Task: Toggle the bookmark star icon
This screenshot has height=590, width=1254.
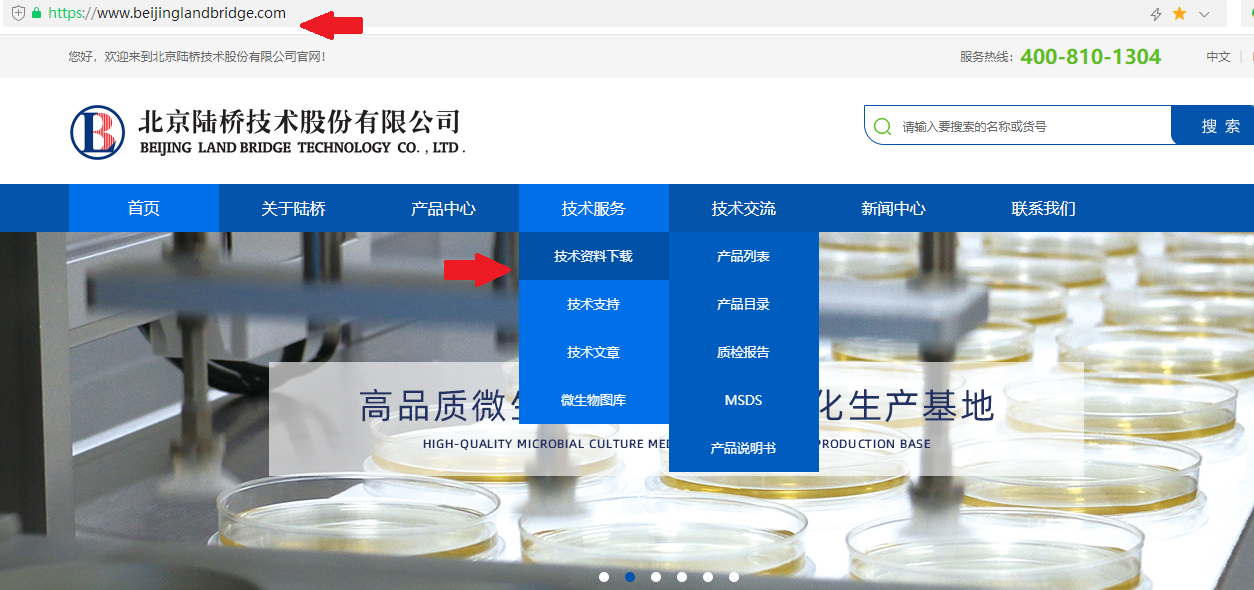Action: point(1178,15)
